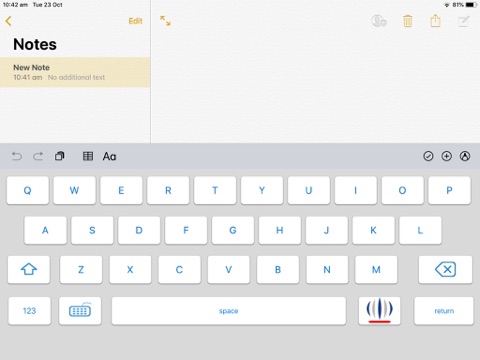Insert a table using the table icon
The width and height of the screenshot is (480, 360).
88,156
